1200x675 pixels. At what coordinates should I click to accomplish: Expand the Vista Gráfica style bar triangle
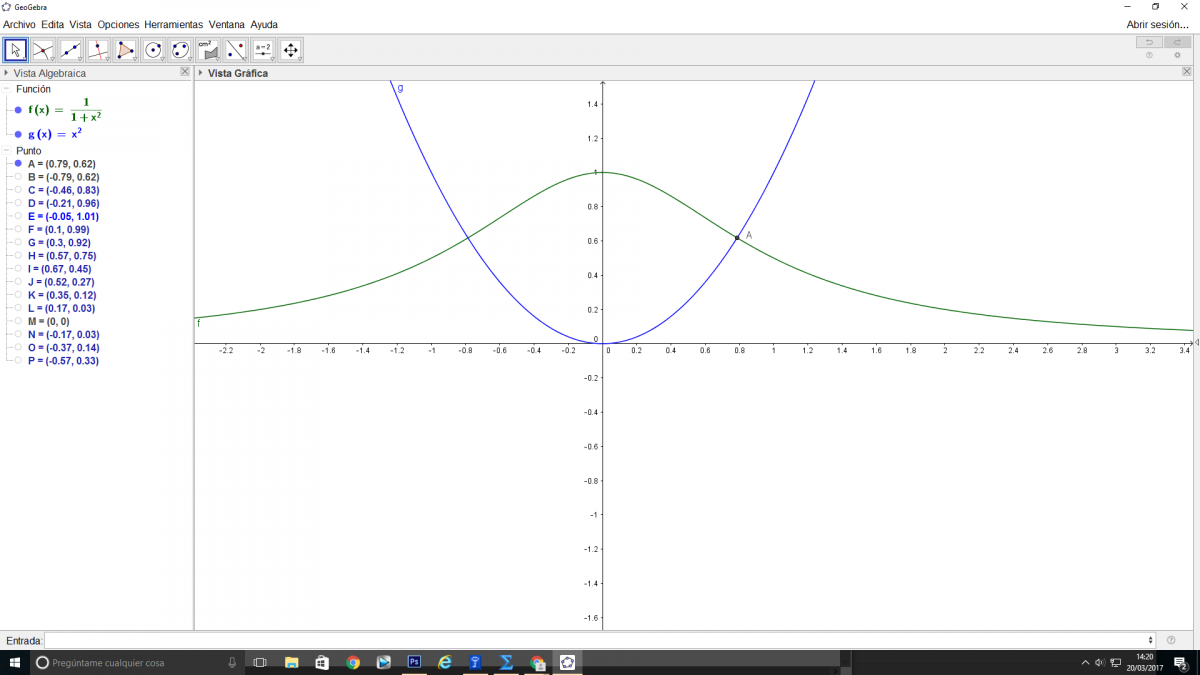(201, 73)
